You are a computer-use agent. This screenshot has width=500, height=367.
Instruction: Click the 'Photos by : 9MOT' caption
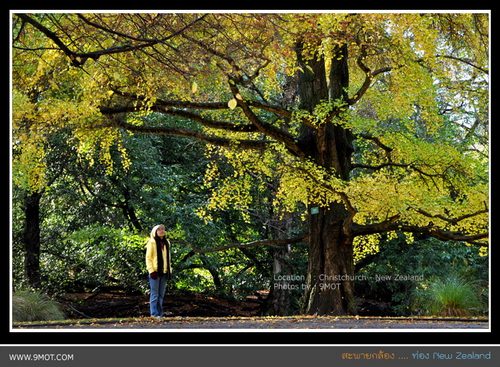pyautogui.click(x=307, y=286)
